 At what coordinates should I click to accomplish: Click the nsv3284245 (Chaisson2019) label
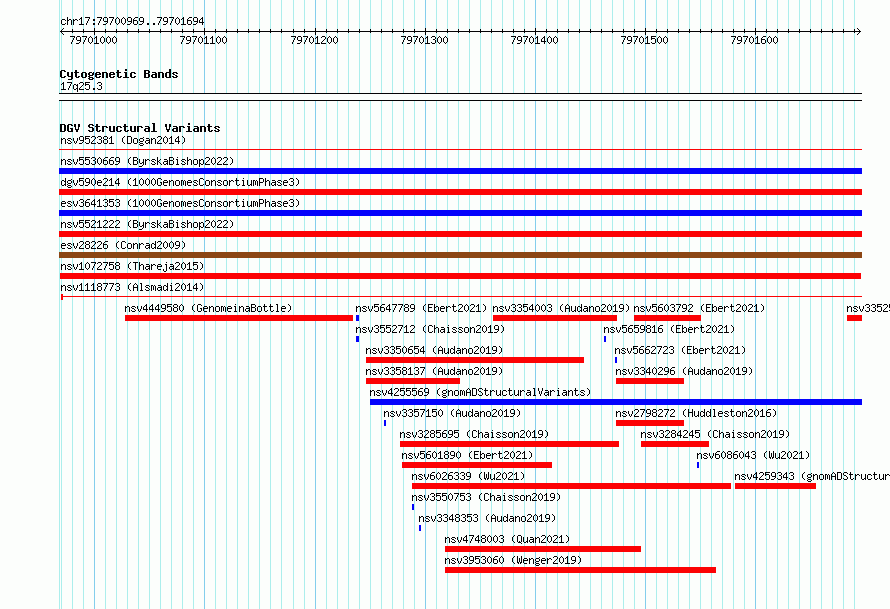point(715,434)
